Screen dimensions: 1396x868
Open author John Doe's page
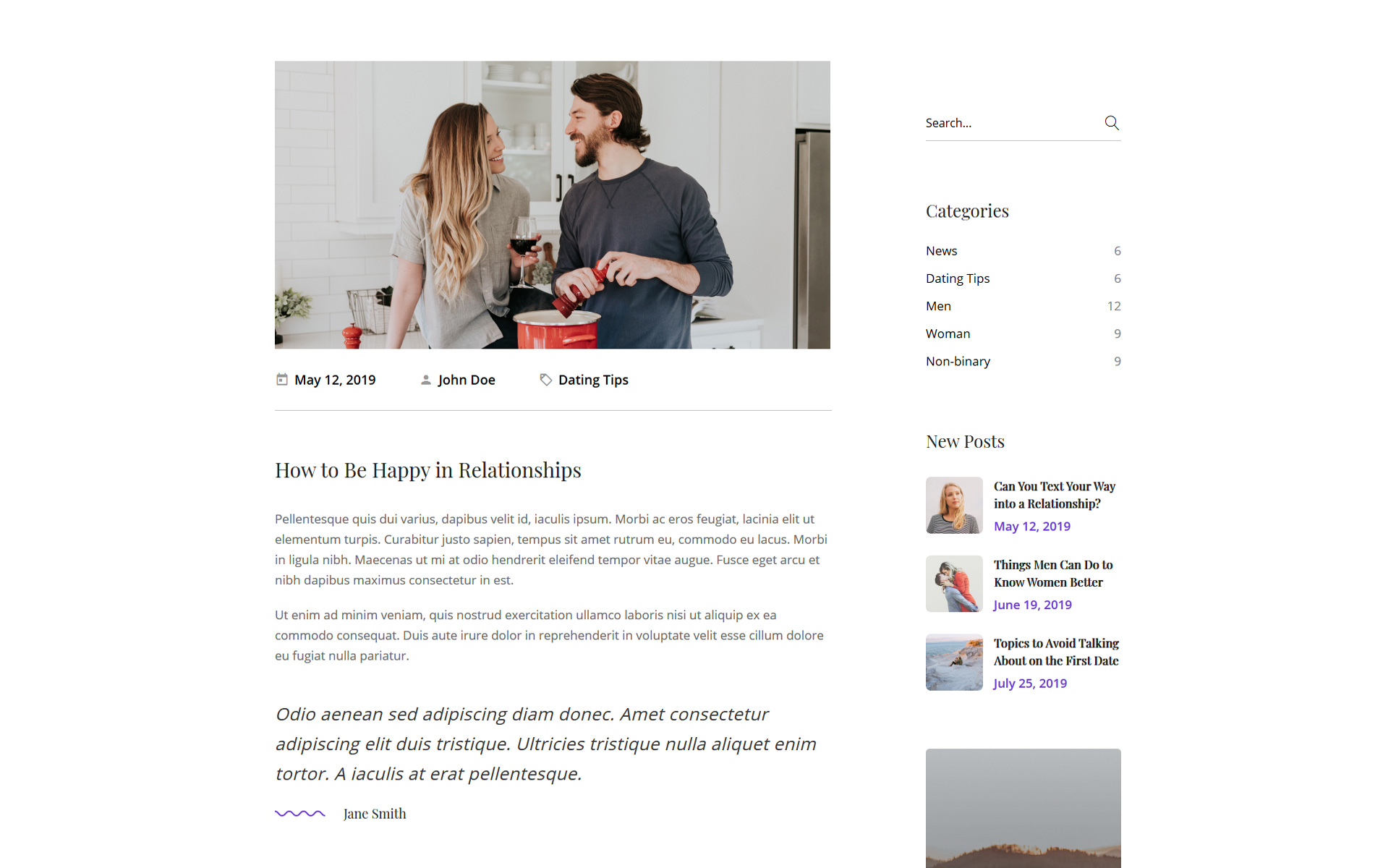pyautogui.click(x=467, y=380)
